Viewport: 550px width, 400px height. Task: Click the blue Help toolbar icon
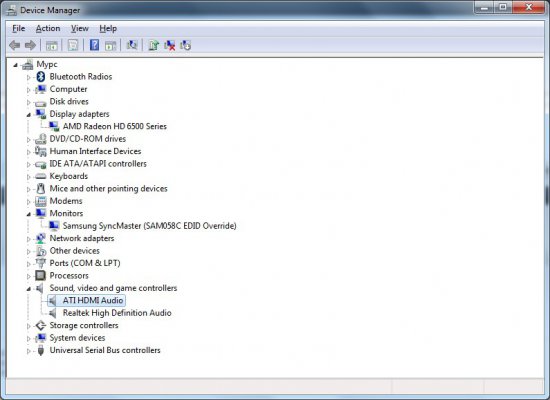point(94,45)
